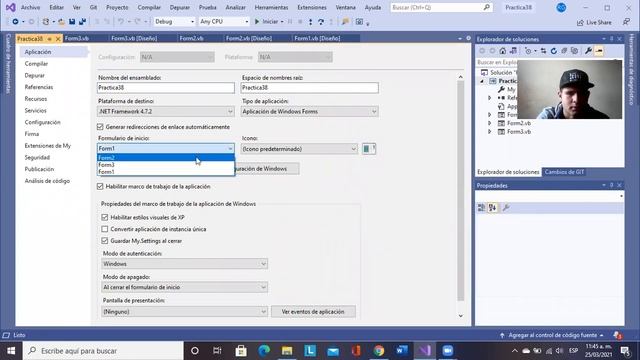Image resolution: width=640 pixels, height=360 pixels.
Task: Click the Sync with Active Document icon
Action: 543,51
